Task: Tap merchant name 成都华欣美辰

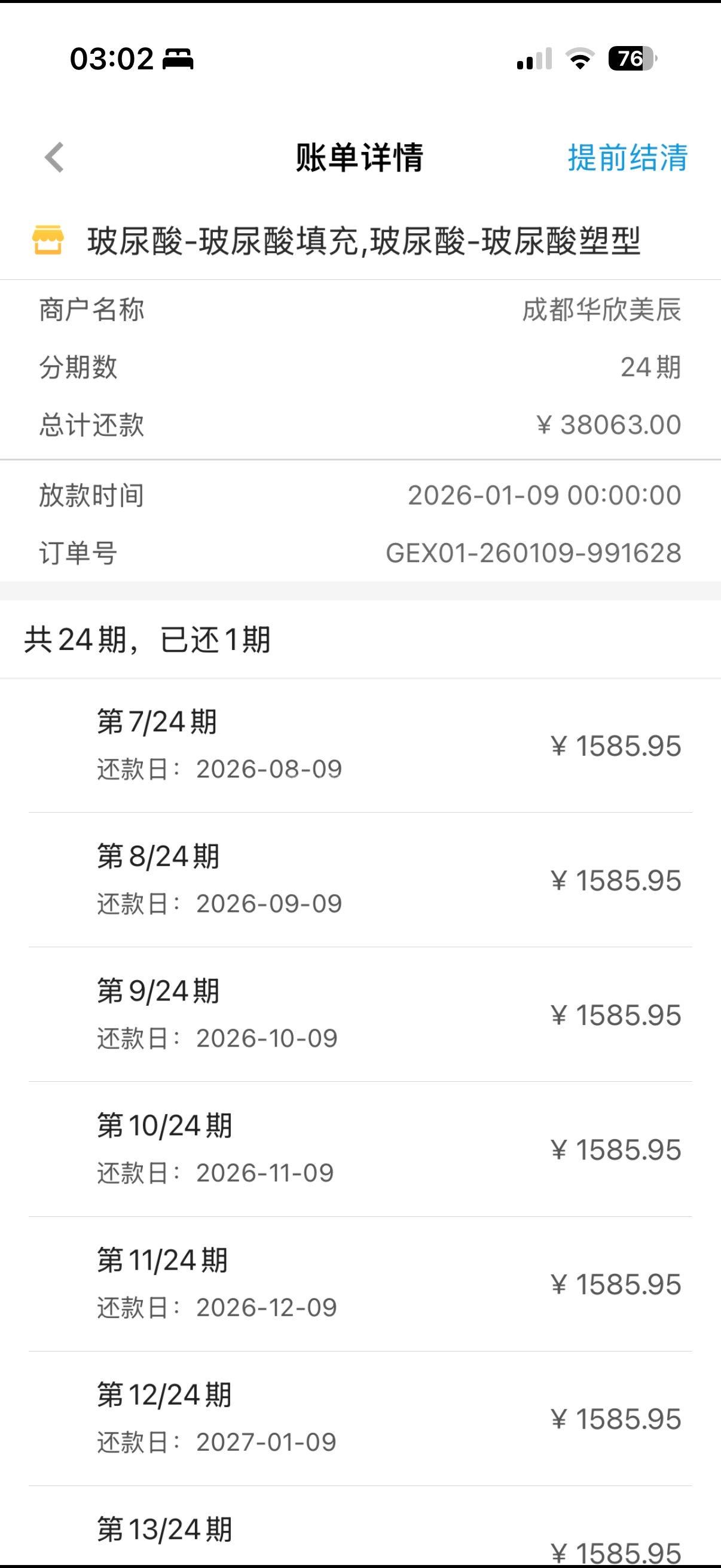Action: pyautogui.click(x=601, y=310)
